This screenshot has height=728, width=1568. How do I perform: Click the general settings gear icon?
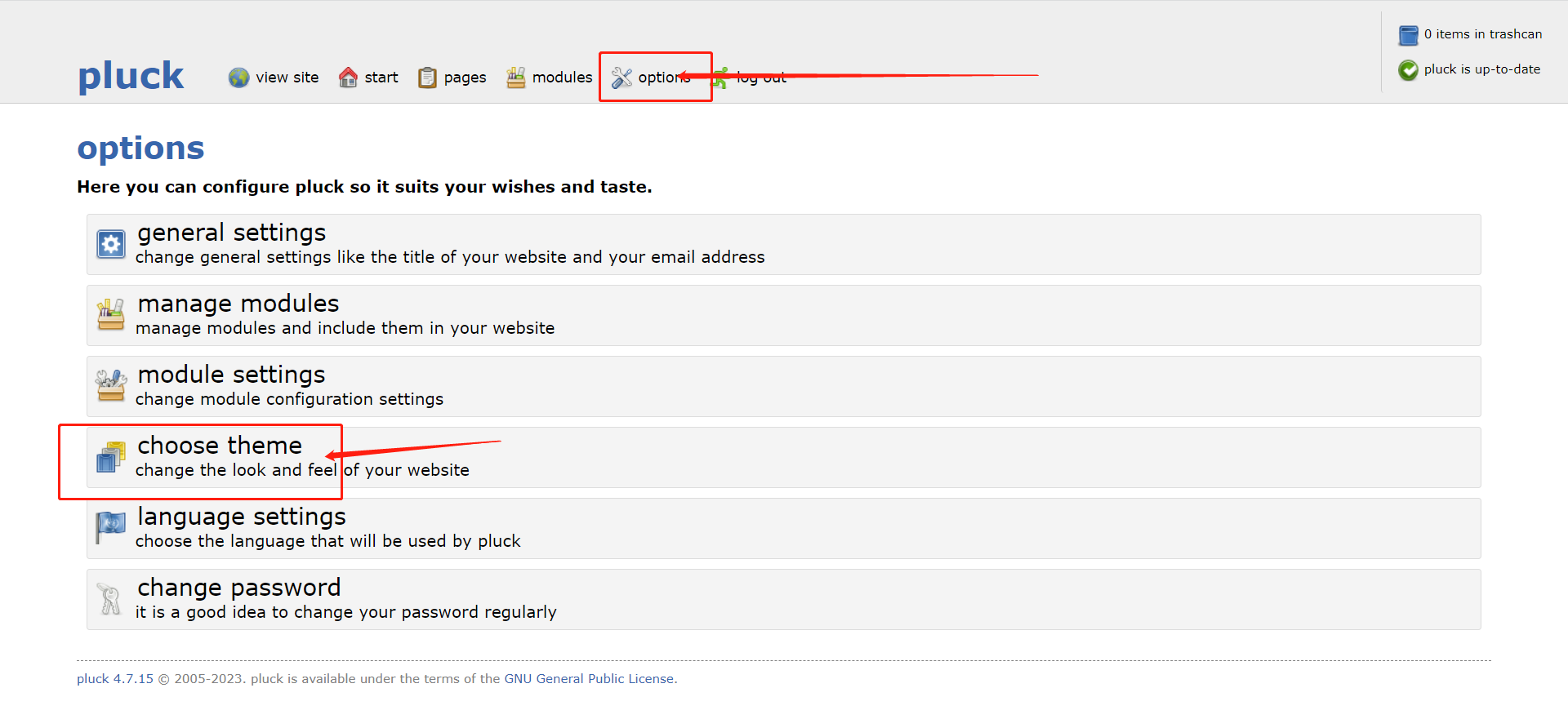[111, 244]
